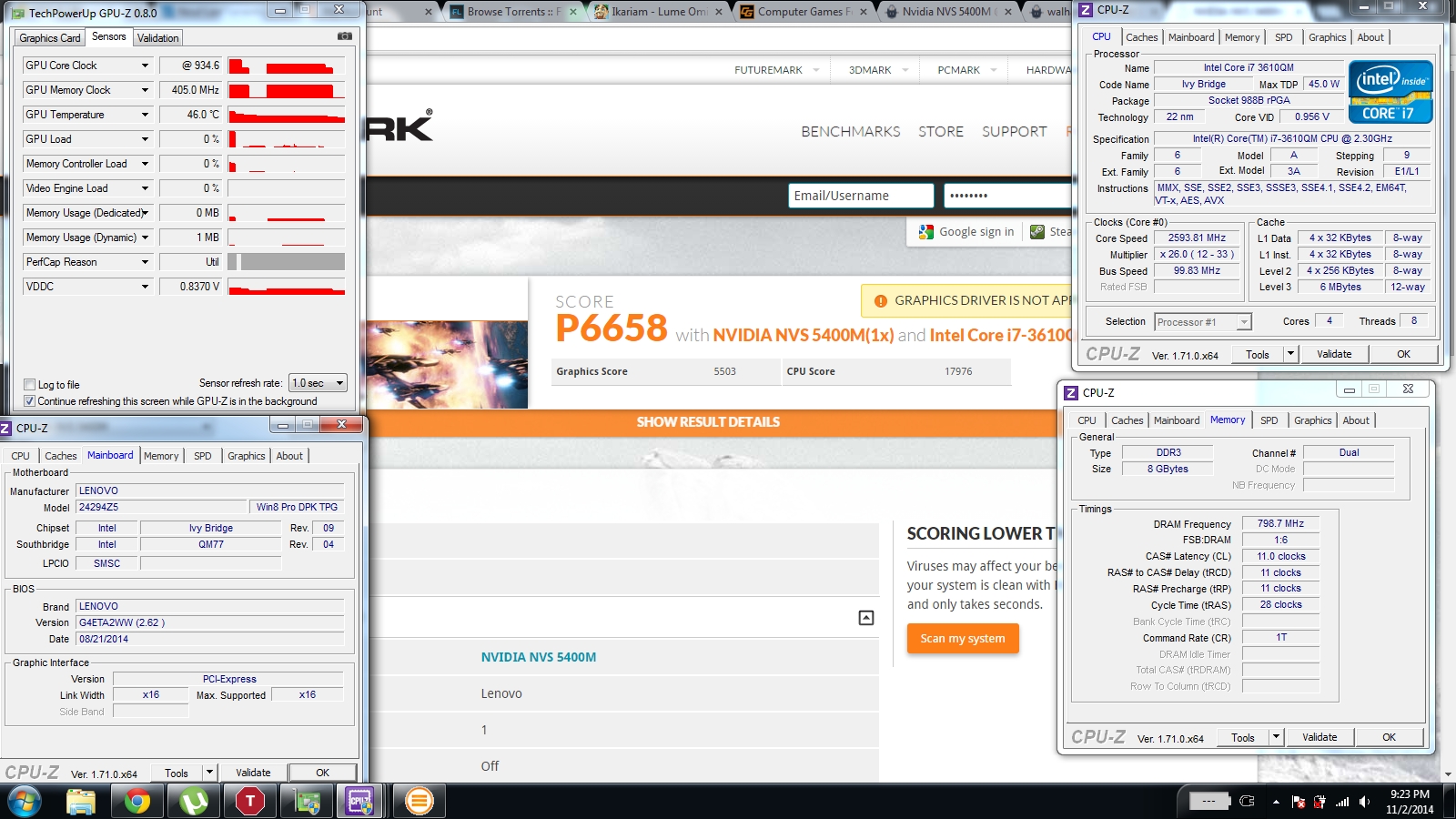Open the wireless network signal icon
The height and width of the screenshot is (819, 1456).
pos(1342,802)
